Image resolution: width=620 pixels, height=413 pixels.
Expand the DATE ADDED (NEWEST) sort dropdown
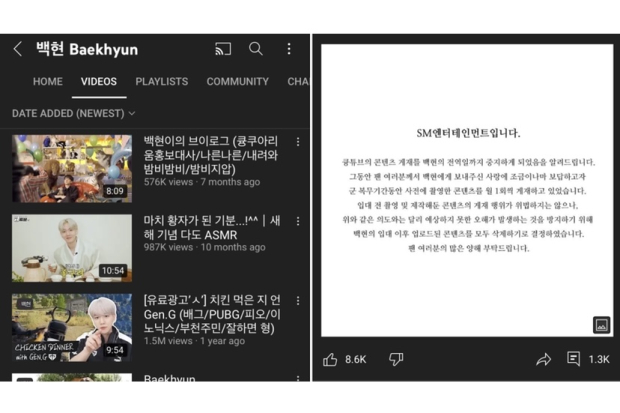click(74, 114)
